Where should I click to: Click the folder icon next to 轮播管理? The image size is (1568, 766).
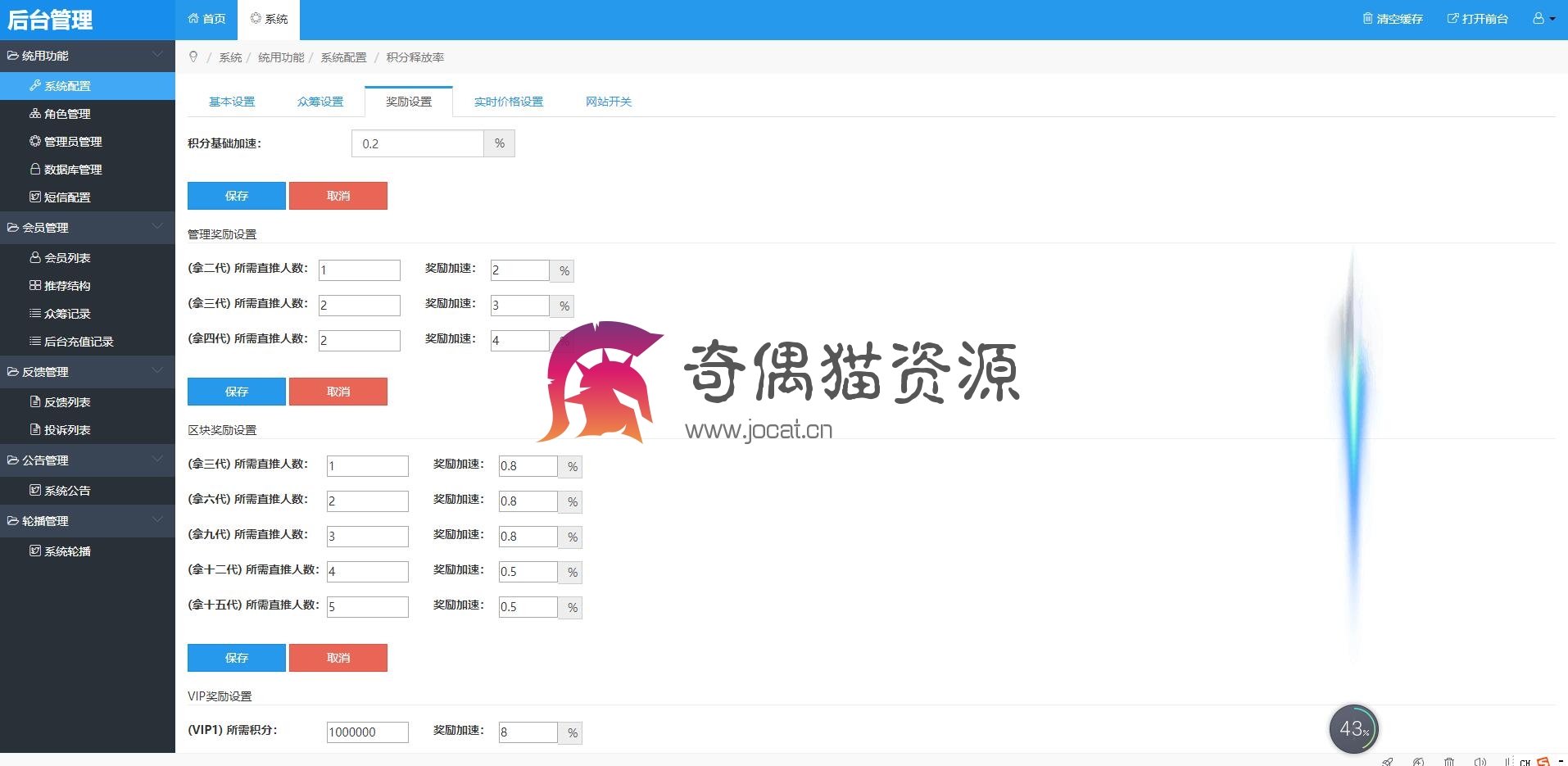coord(13,521)
